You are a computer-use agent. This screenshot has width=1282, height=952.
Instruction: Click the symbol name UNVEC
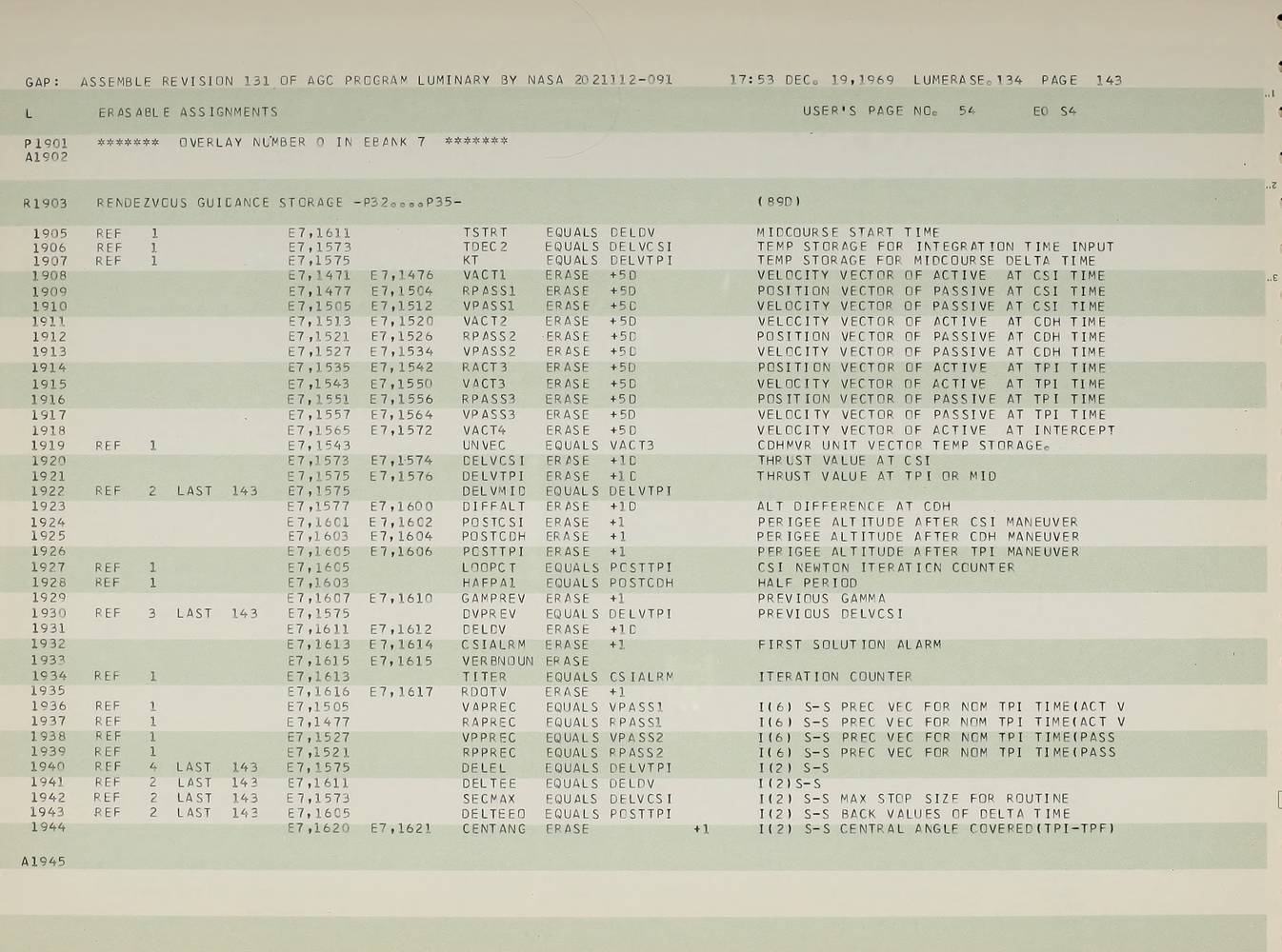pos(485,446)
